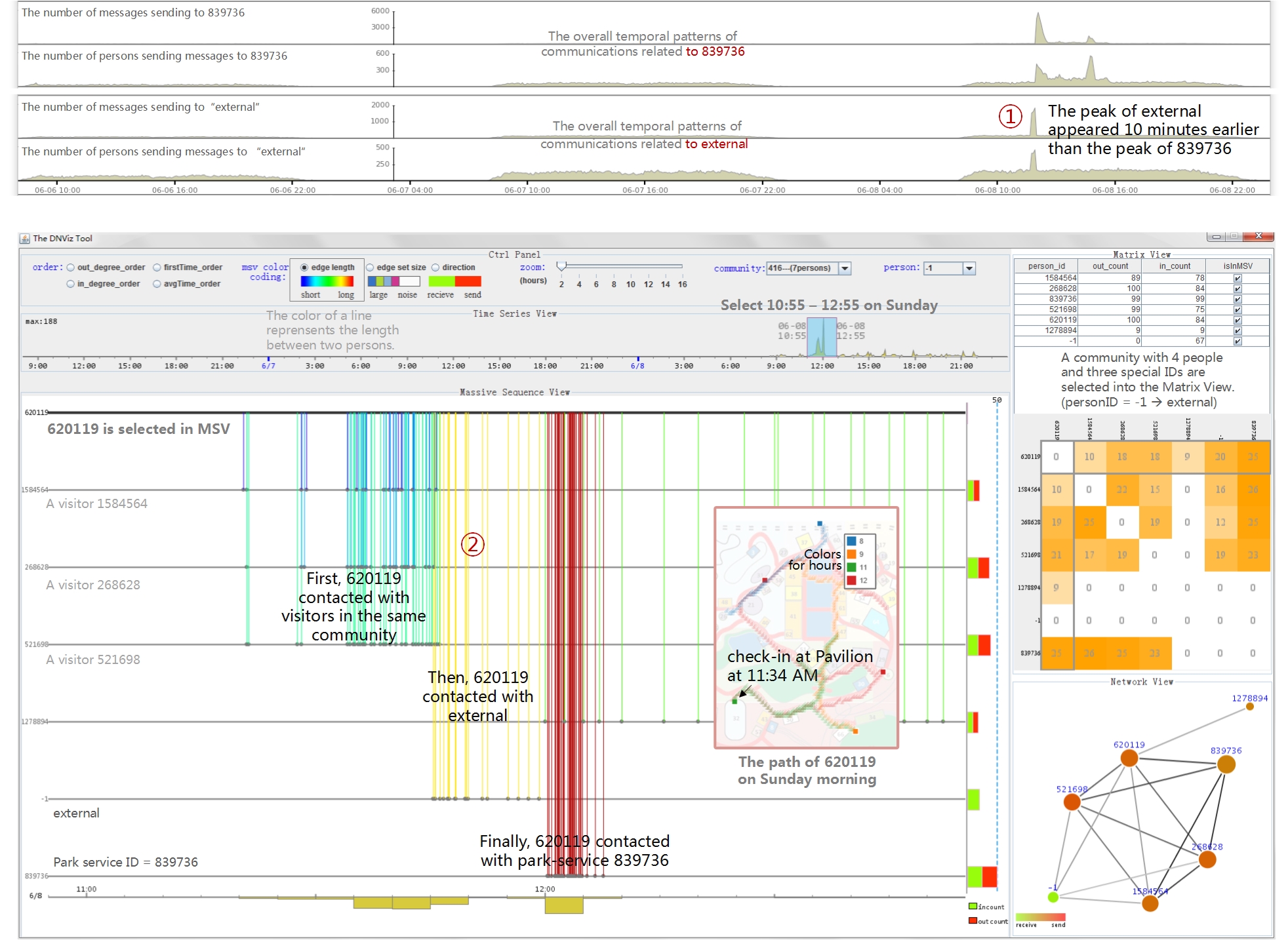Click the green -1 external network node

[1053, 897]
